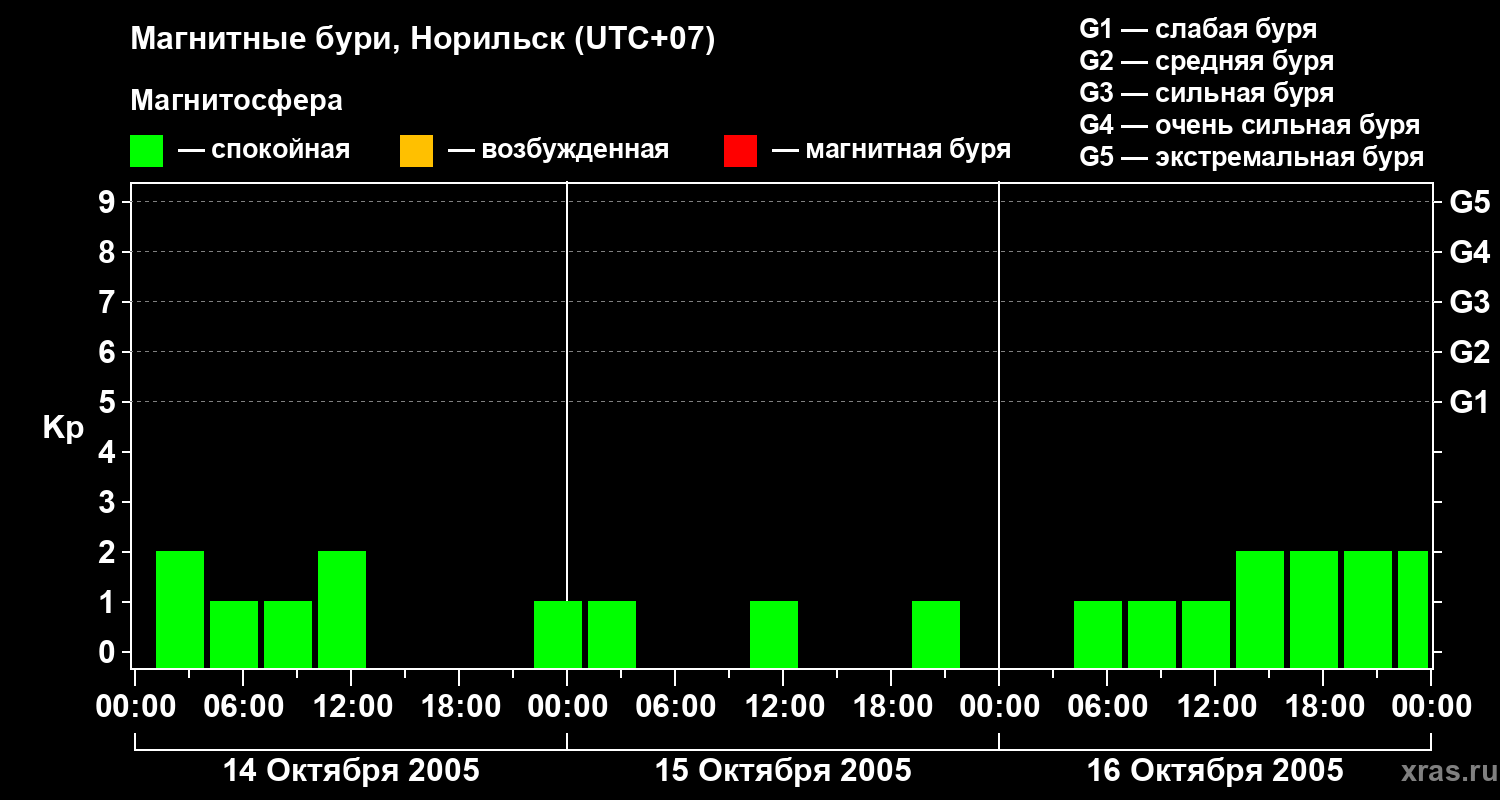
Task: Select the Kp 2 bar just before 18:00, 16 Октября
Action: click(1314, 609)
